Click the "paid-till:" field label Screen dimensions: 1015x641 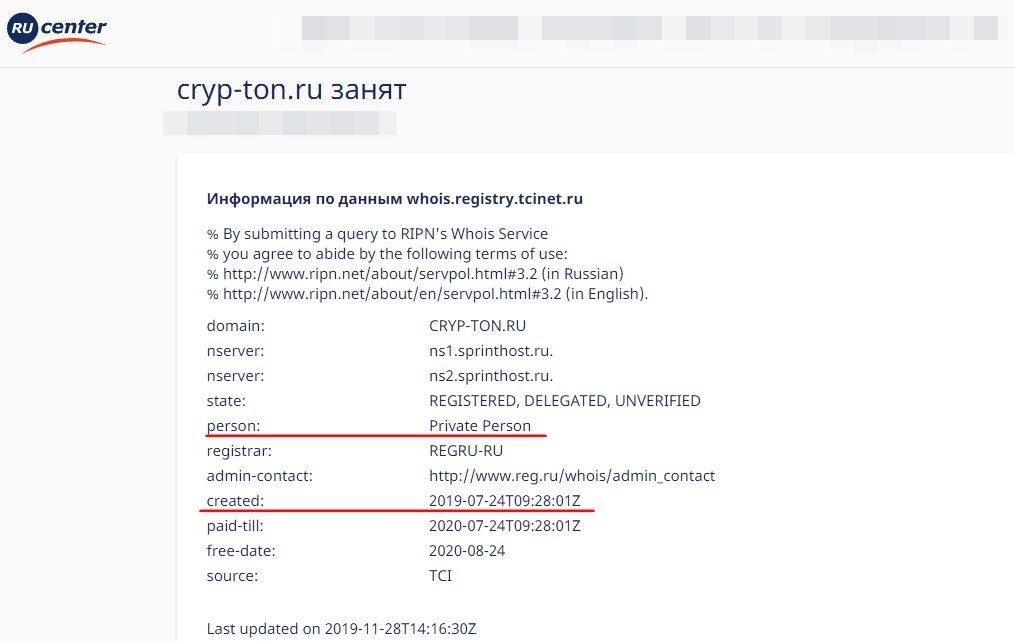point(235,525)
